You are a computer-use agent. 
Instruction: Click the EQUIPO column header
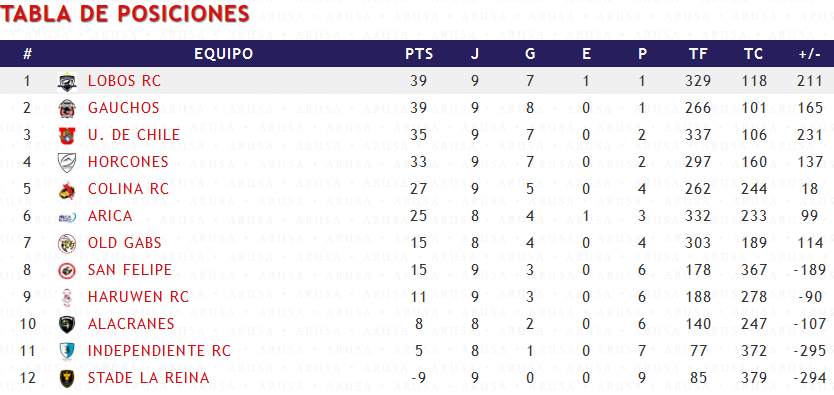pos(223,54)
